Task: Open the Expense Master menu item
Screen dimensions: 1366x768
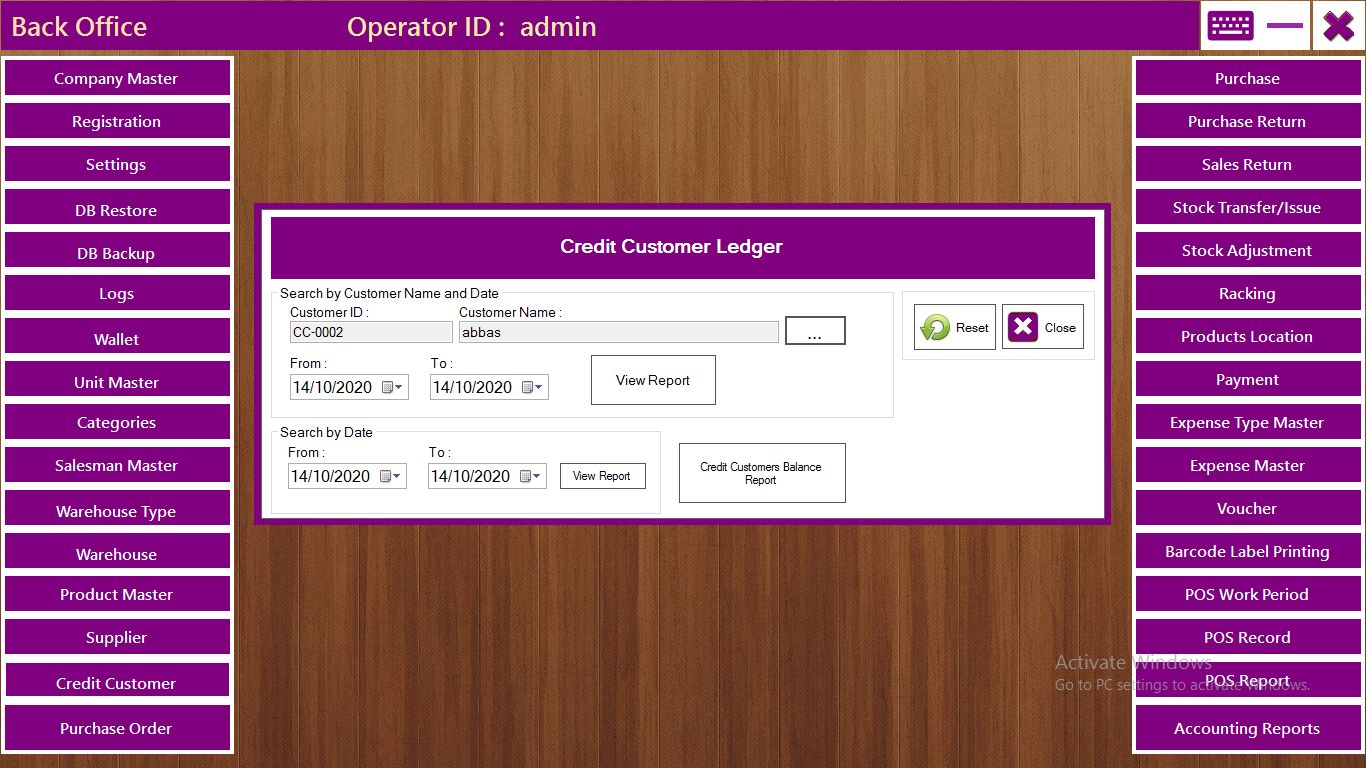Action: 1247,465
